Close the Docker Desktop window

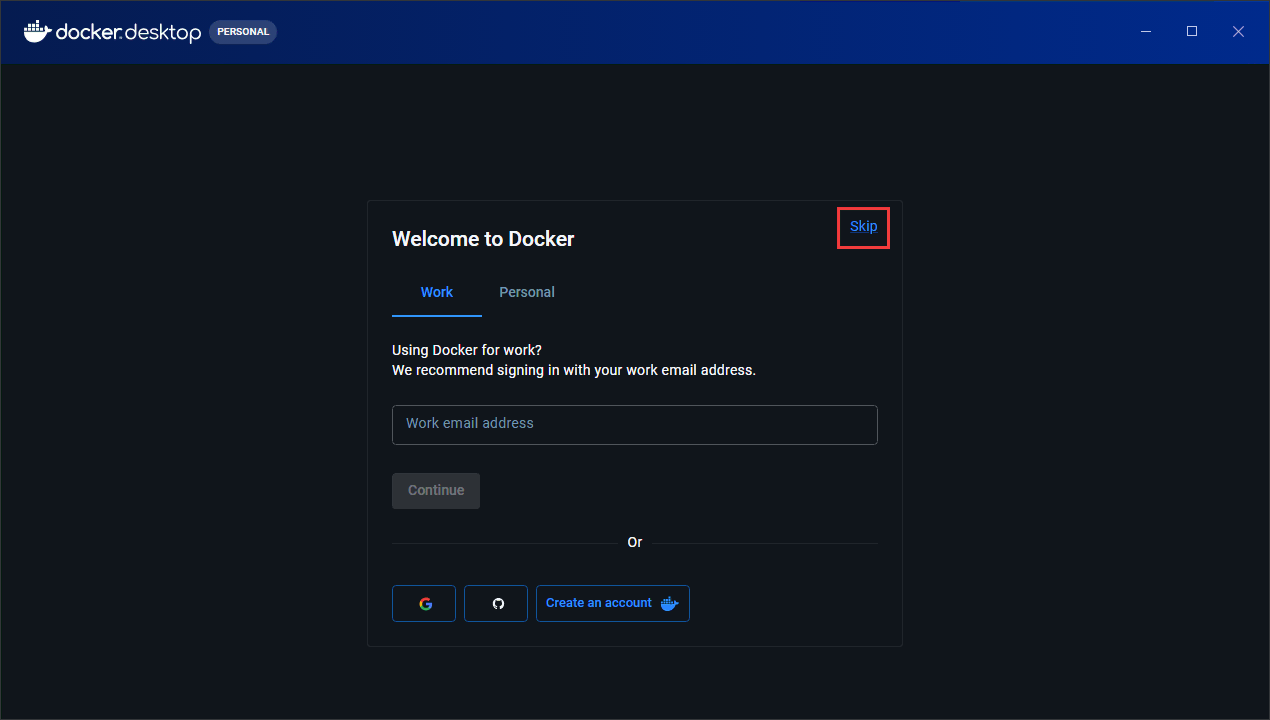click(1238, 32)
